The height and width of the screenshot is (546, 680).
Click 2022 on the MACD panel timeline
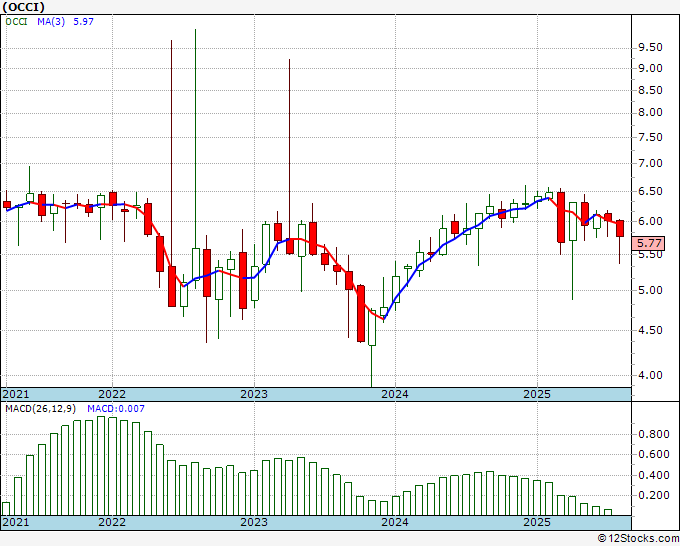112,522
